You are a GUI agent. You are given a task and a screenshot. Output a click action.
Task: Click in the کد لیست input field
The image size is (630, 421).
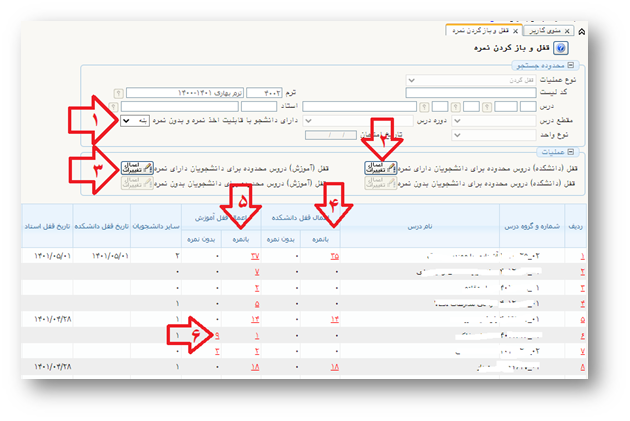click(475, 93)
